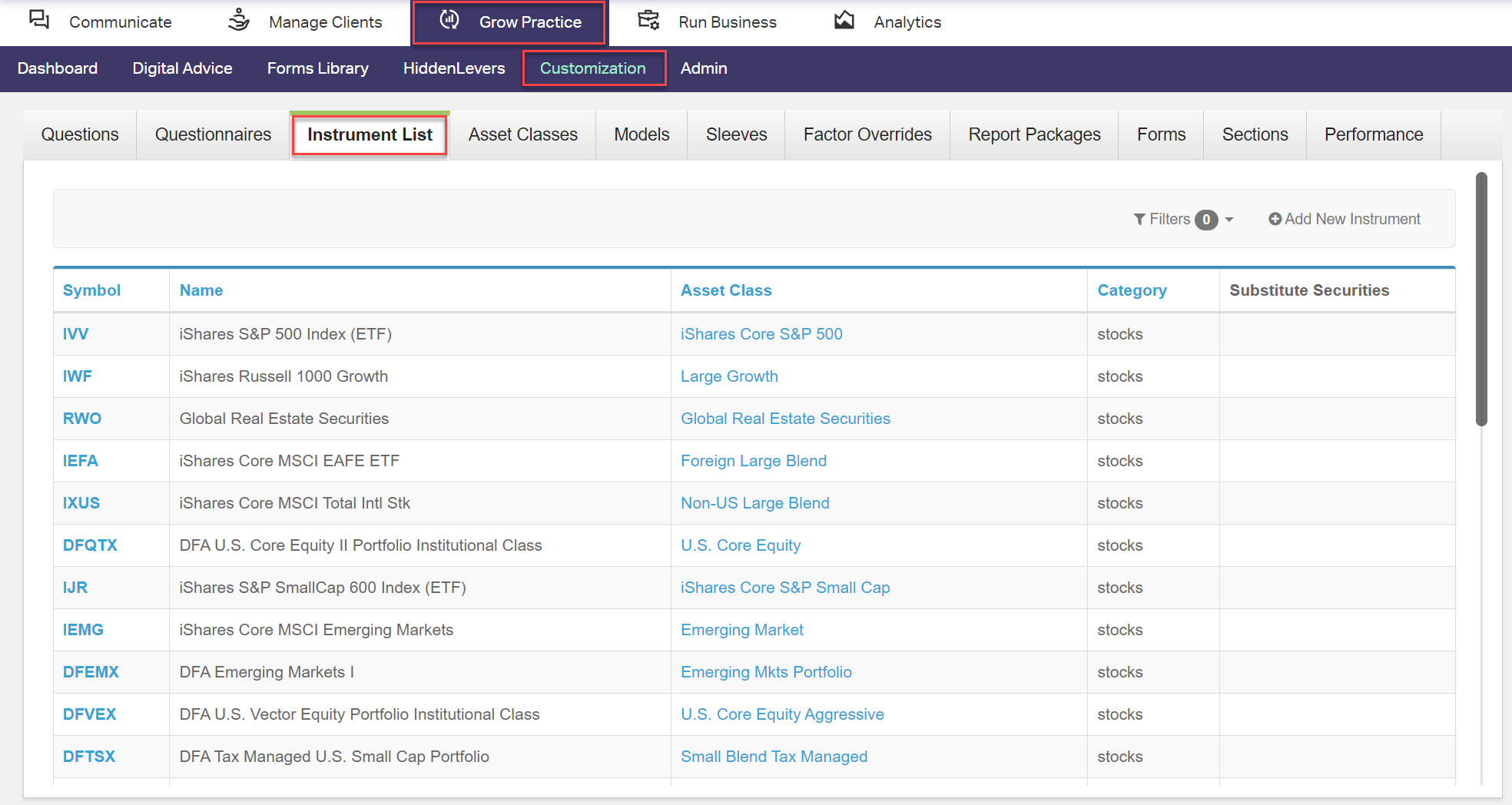Switch to the Models tab

point(642,134)
